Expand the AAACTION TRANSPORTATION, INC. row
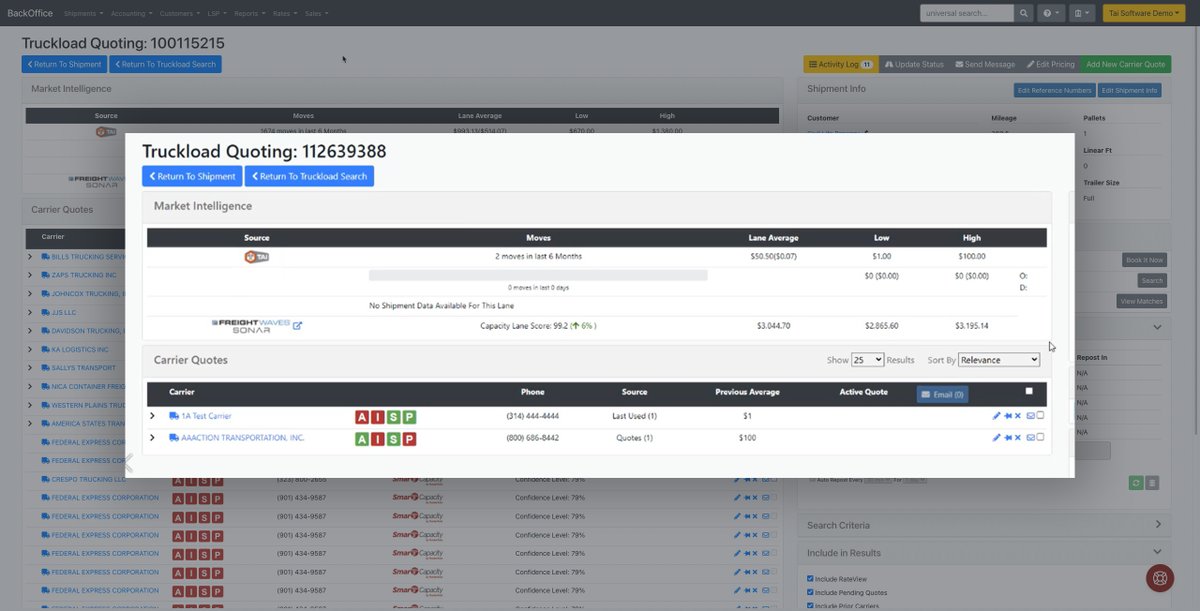This screenshot has height=611, width=1200. coord(153,438)
